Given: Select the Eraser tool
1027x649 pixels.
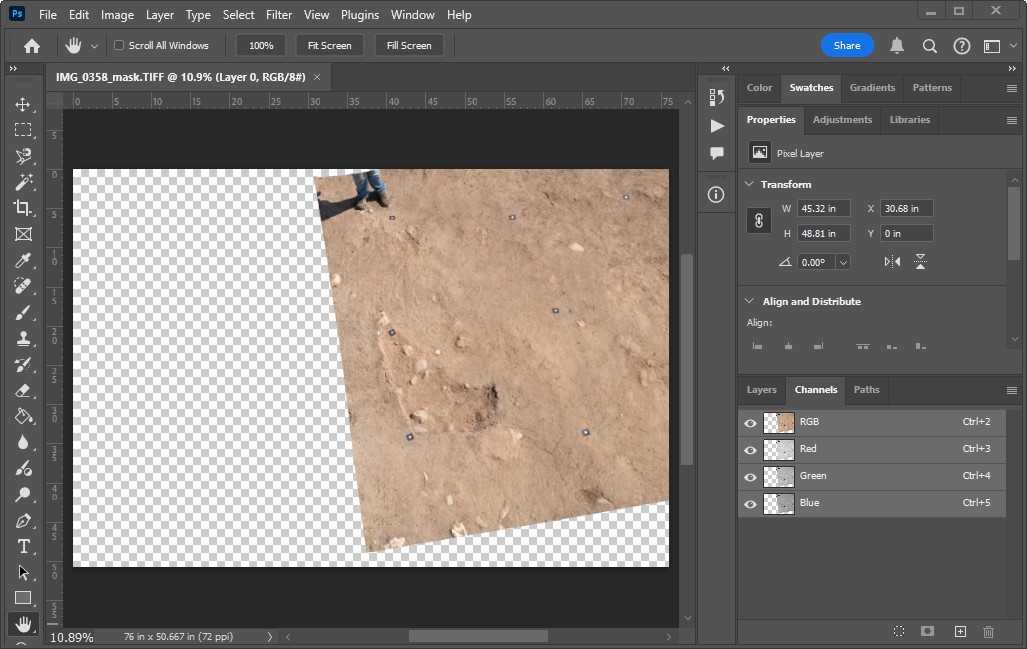Looking at the screenshot, I should coord(23,391).
